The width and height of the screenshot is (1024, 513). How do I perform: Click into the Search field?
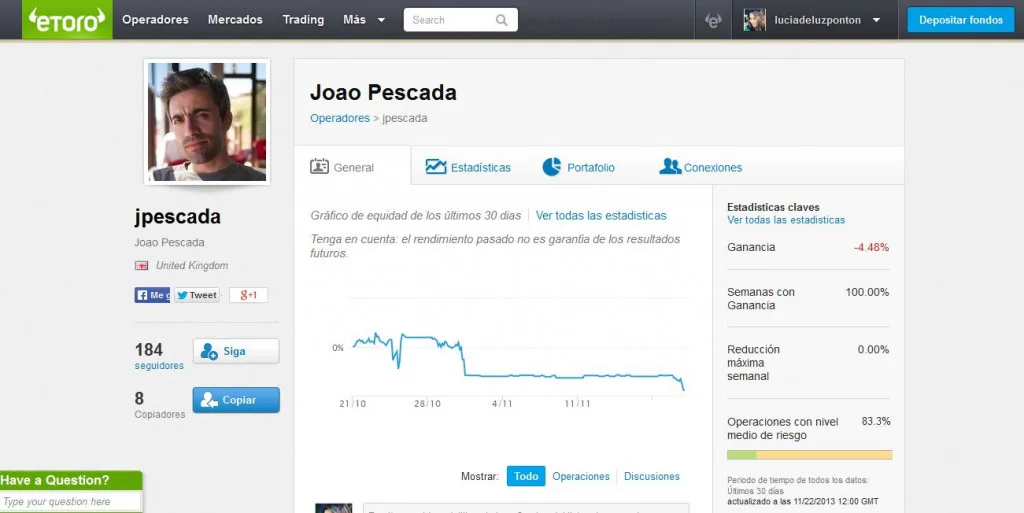460,20
